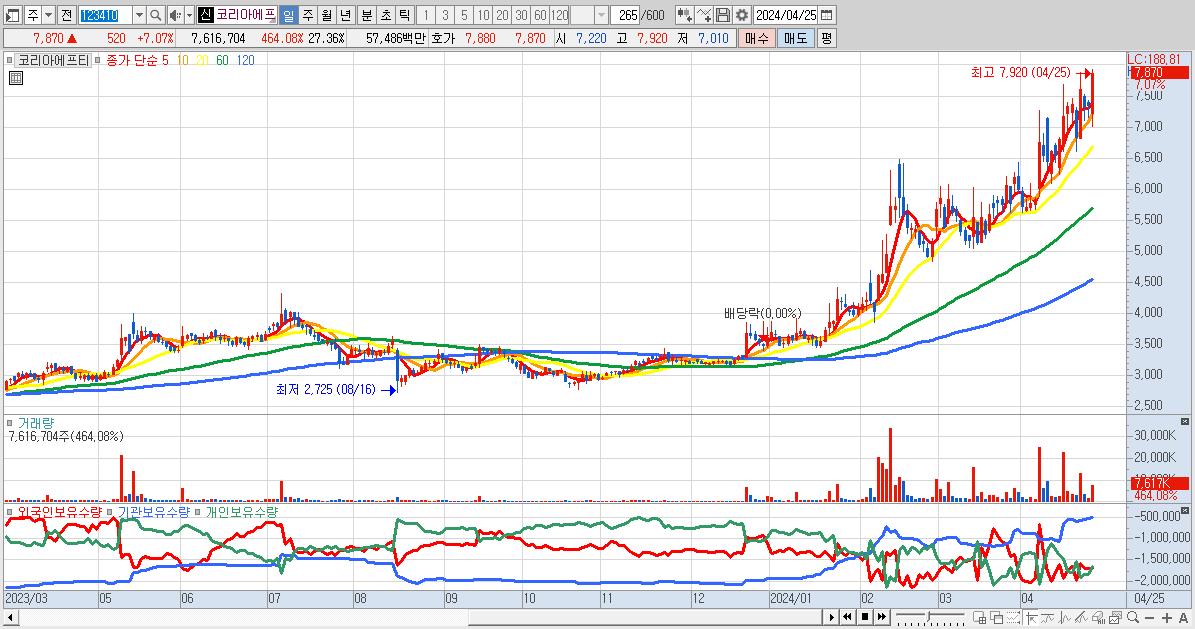Click the horizontal scrollbar track at bottom
Image resolution: width=1195 pixels, height=629 pixels.
419,617
